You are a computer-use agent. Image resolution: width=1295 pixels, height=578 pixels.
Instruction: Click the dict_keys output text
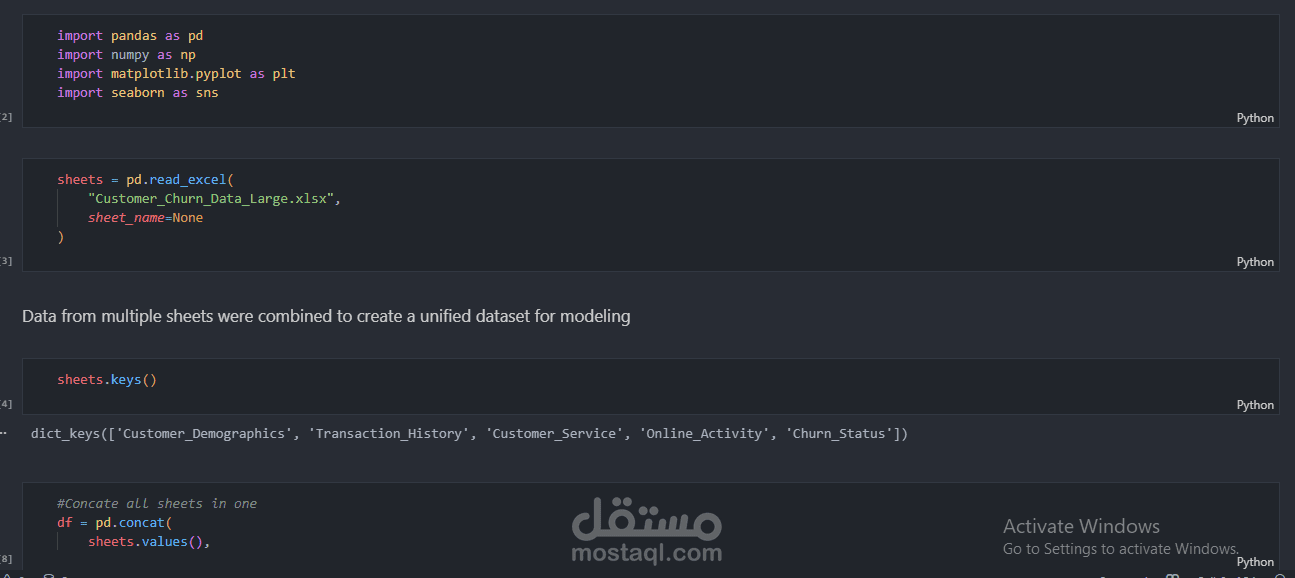pos(469,434)
